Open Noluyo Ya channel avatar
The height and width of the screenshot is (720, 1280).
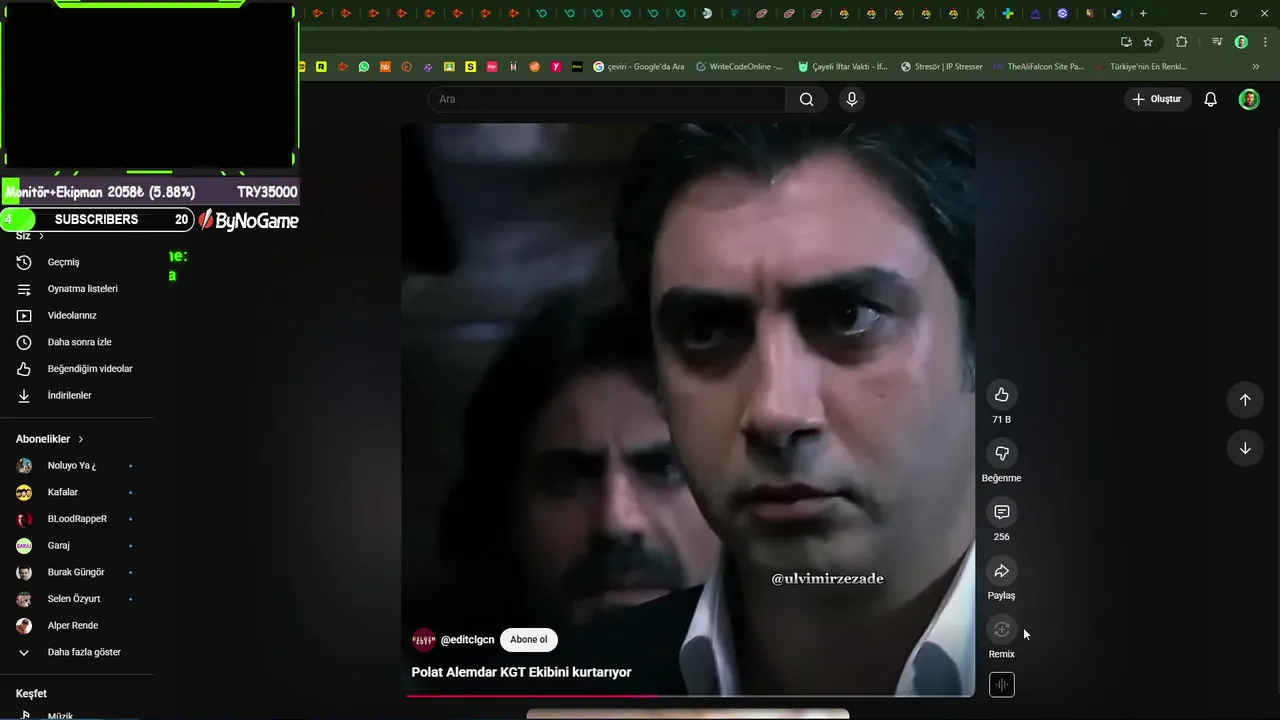[24, 466]
